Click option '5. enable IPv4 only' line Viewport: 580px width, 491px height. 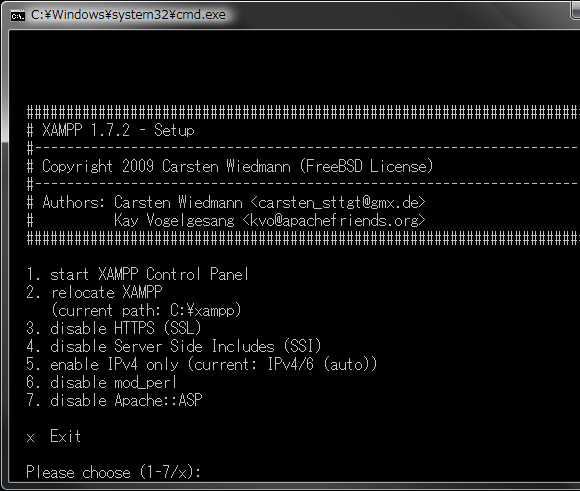point(202,364)
